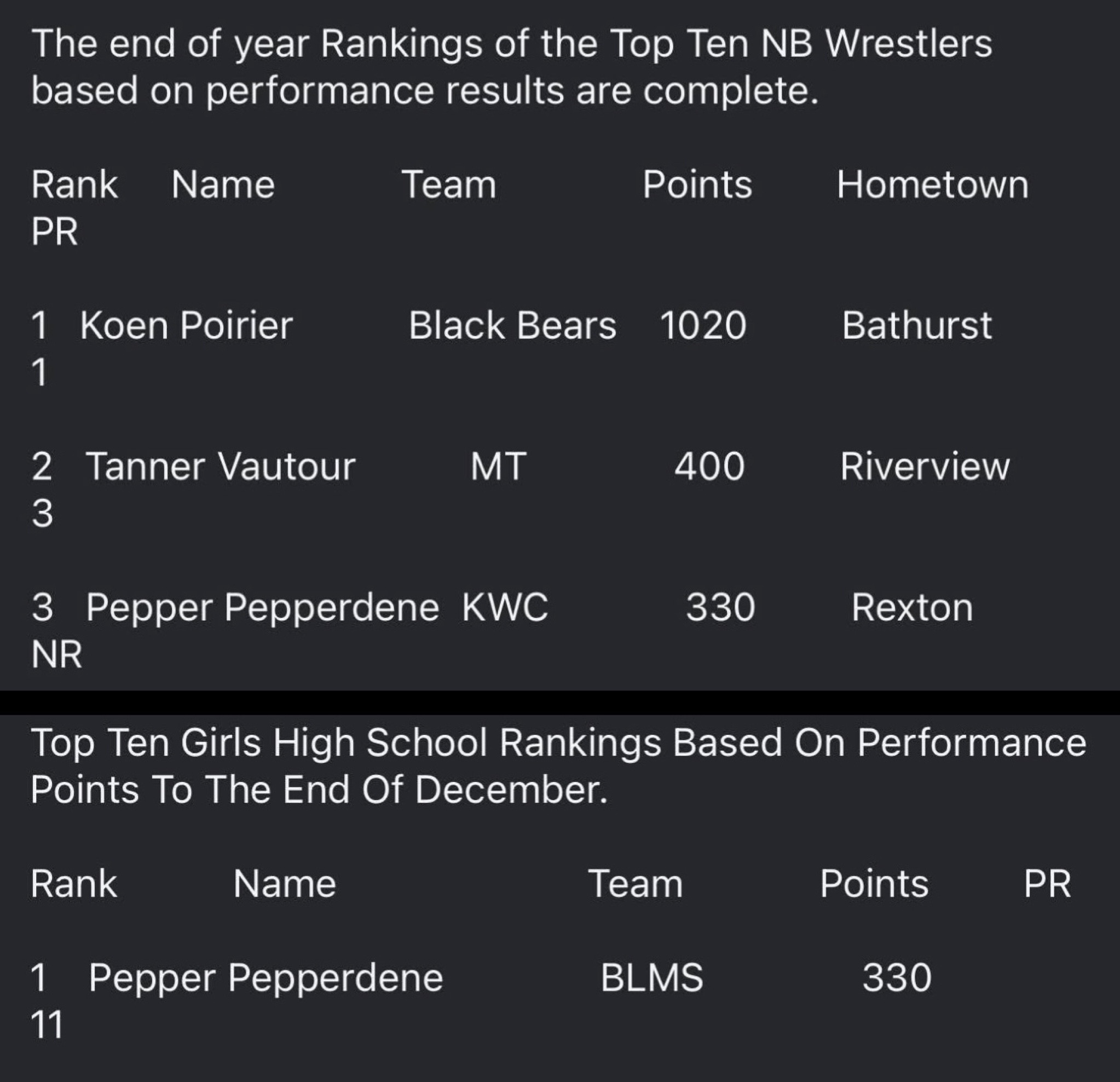Select the Black Bears team text
Image resolution: width=1120 pixels, height=1082 pixels.
click(512, 326)
